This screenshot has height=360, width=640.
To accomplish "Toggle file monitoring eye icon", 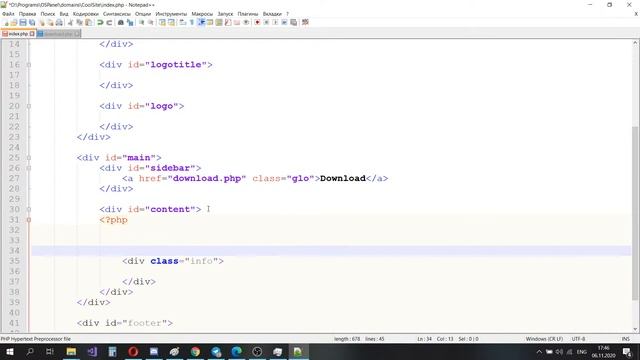I will pos(246,22).
